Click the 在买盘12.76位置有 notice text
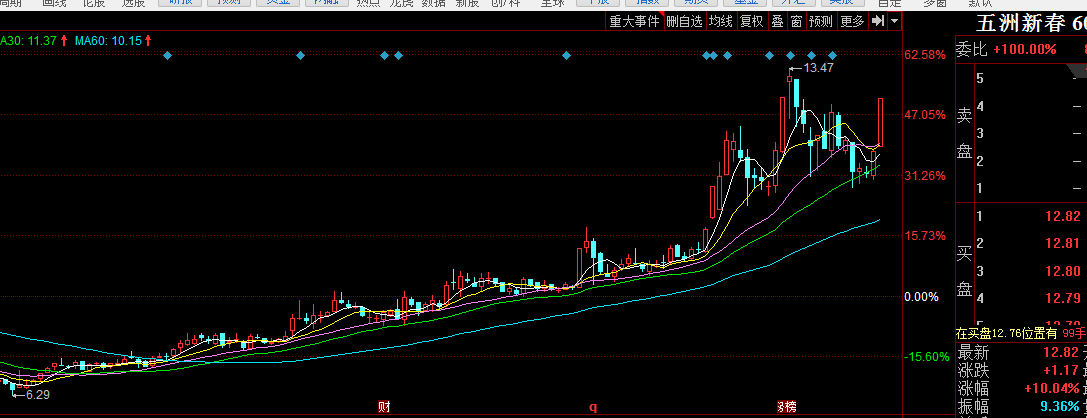 coord(1008,333)
